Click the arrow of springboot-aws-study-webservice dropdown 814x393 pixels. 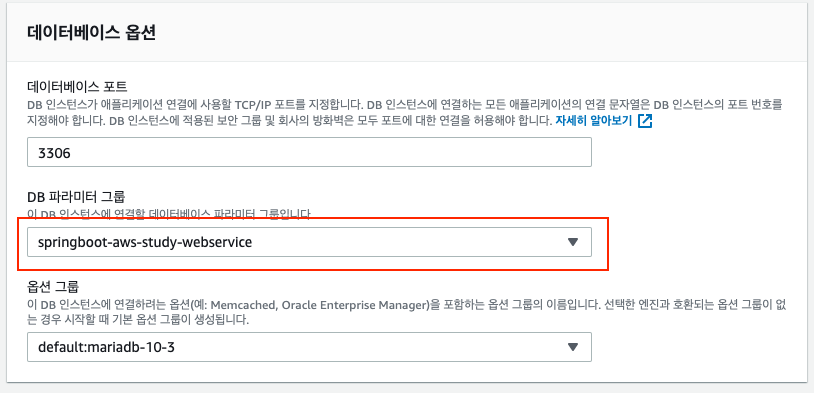[x=573, y=242]
